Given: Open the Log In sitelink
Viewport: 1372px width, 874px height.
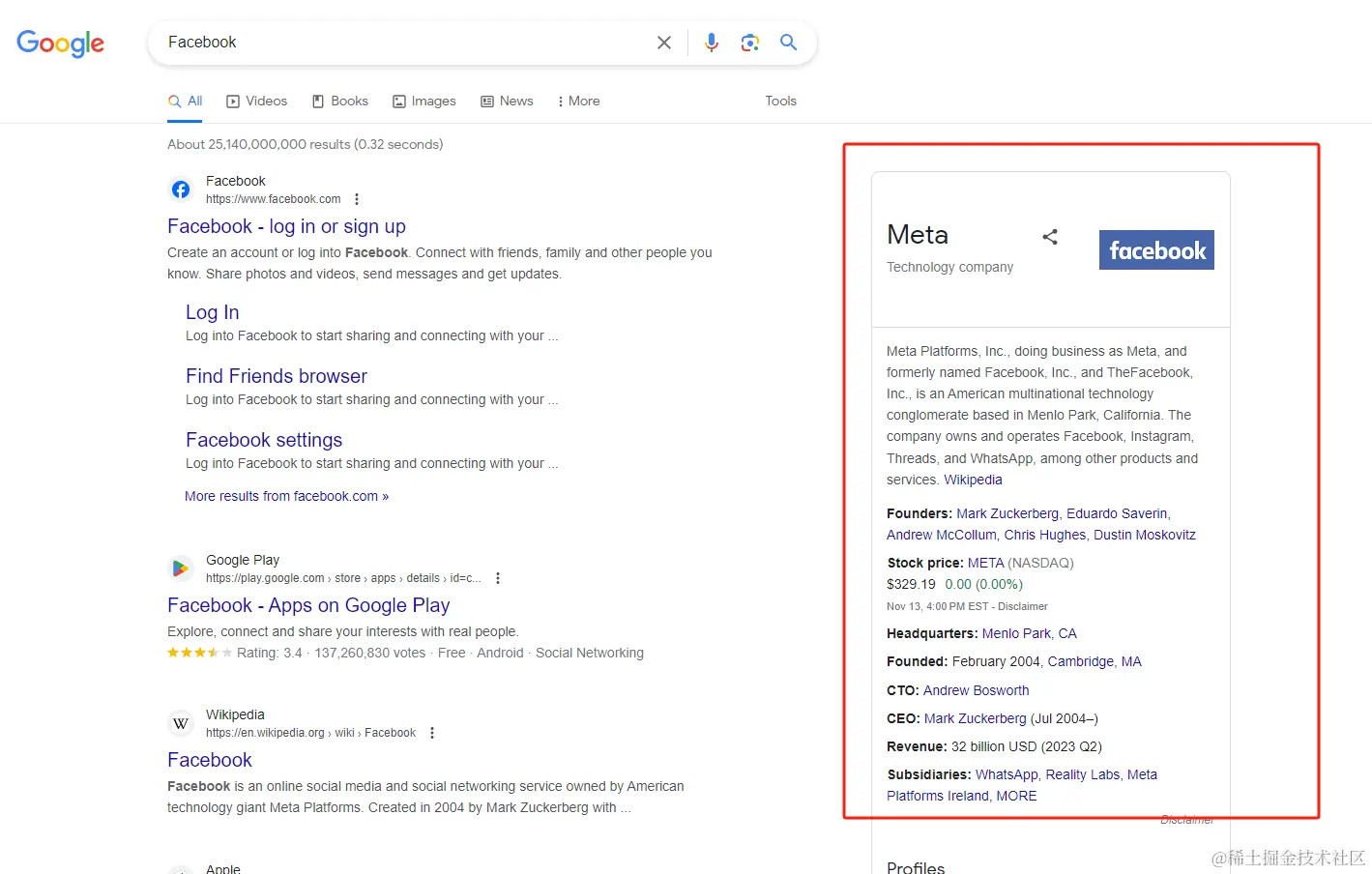Looking at the screenshot, I should tap(212, 312).
